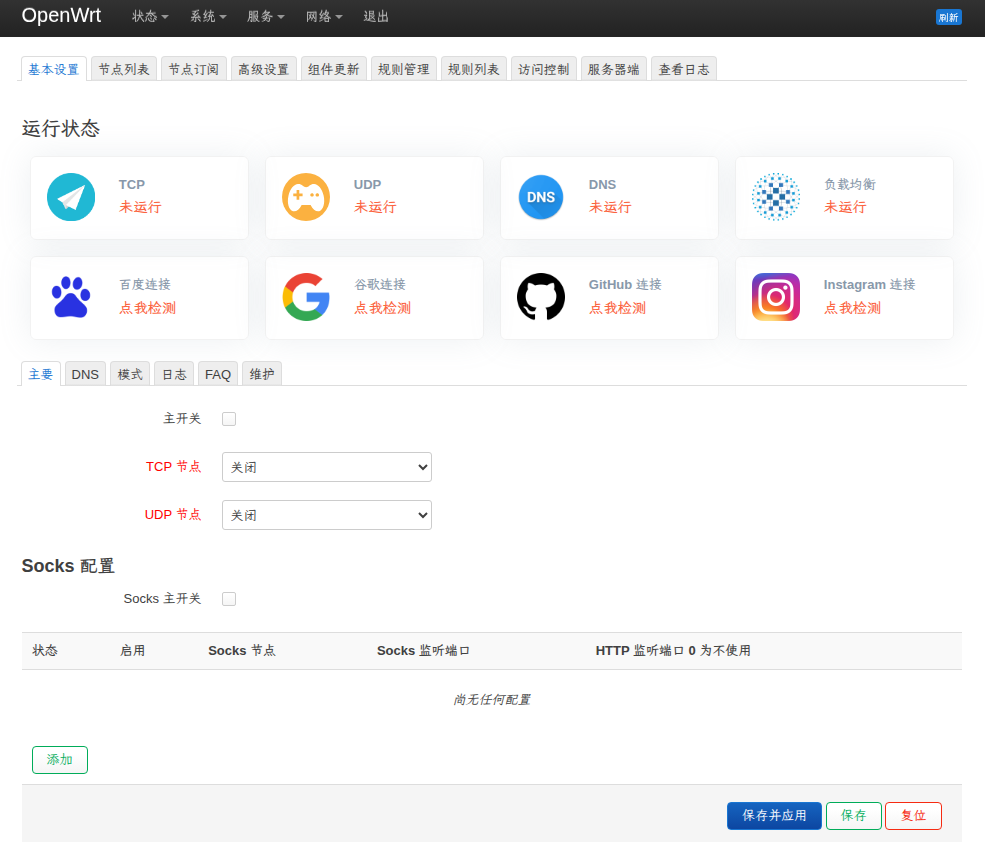
Task: Open the FAQ sub-tab
Action: (218, 375)
